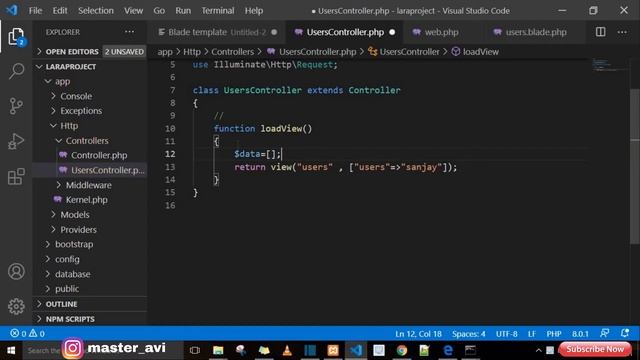
Task: Open Controller.php in the explorer
Action: (x=99, y=155)
